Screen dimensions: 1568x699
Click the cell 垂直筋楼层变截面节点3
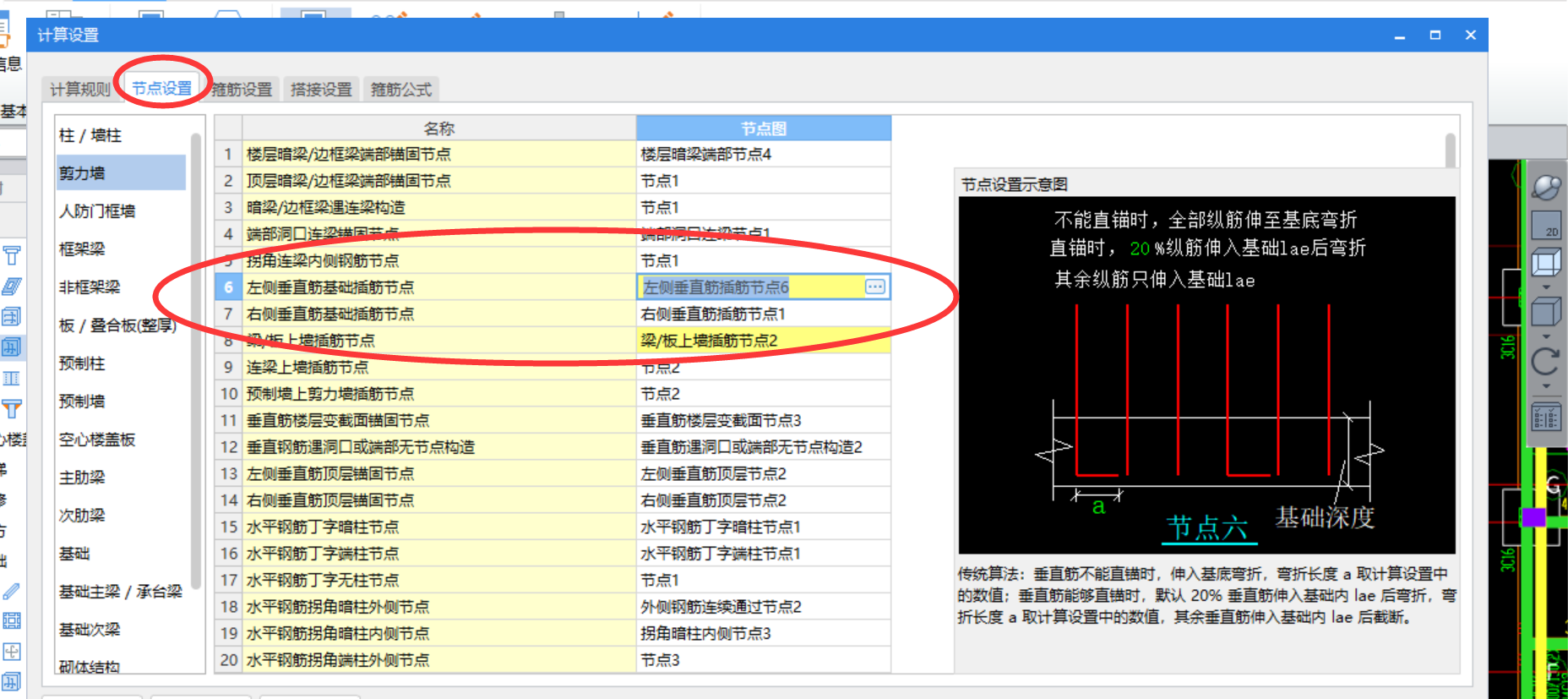pyautogui.click(x=764, y=420)
